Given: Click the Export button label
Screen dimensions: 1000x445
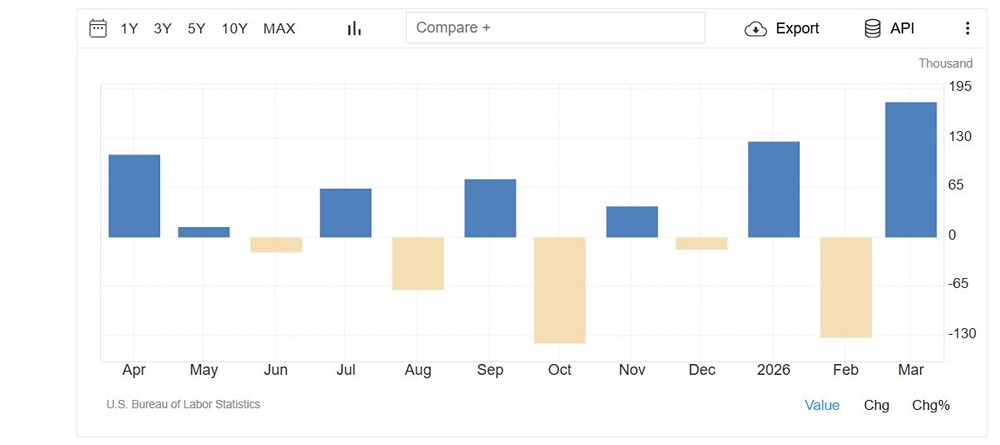Looking at the screenshot, I should coord(797,28).
